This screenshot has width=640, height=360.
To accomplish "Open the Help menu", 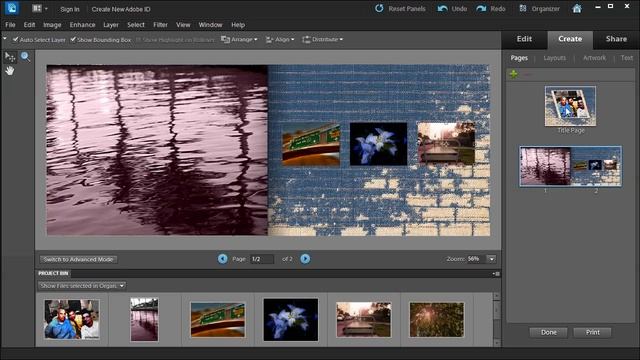I will click(x=238, y=25).
